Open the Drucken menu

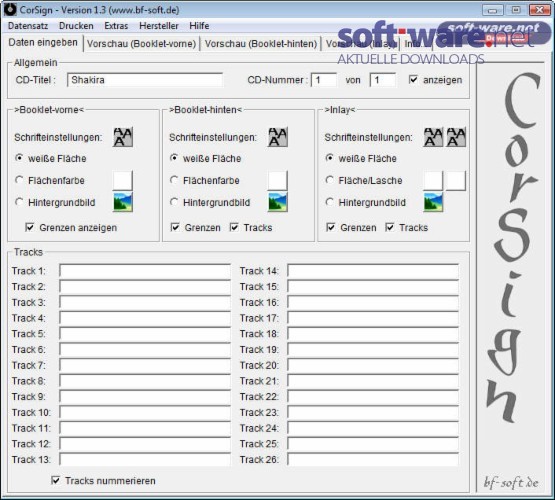pos(76,26)
